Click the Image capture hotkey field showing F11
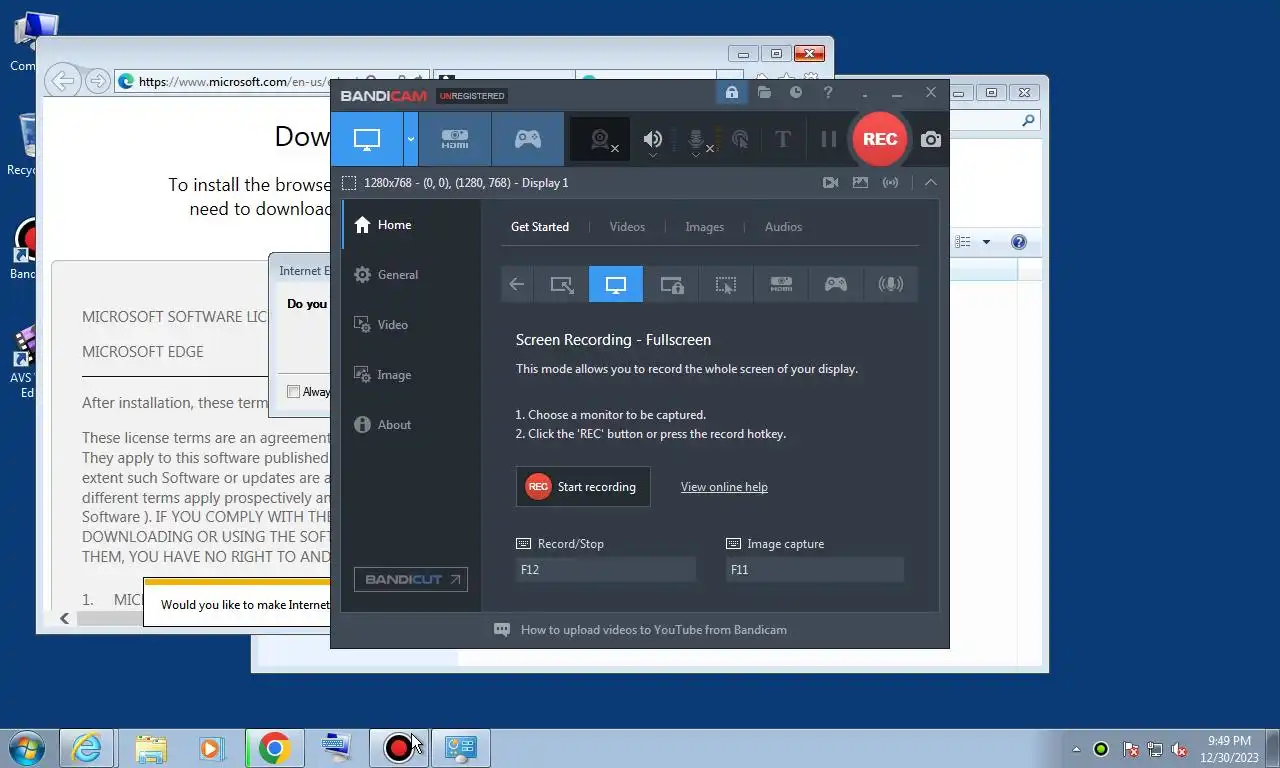1280x768 pixels. click(815, 569)
